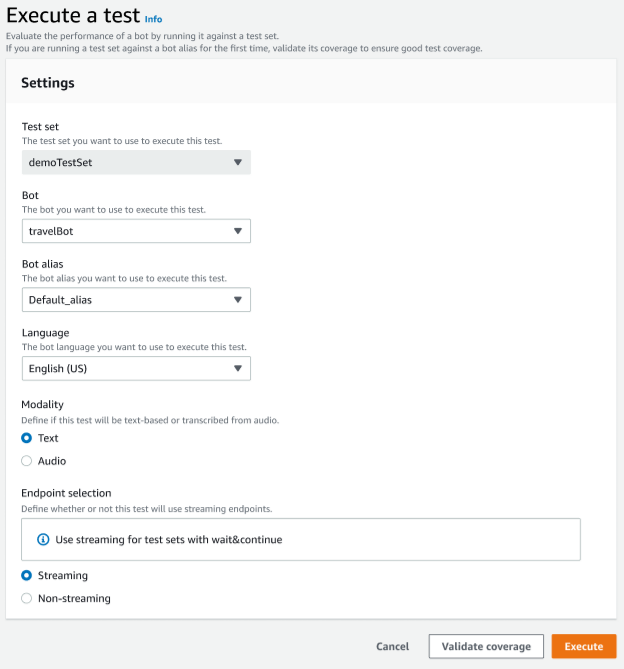
Task: Click the wait&continue streaming notice text
Action: tap(168, 539)
